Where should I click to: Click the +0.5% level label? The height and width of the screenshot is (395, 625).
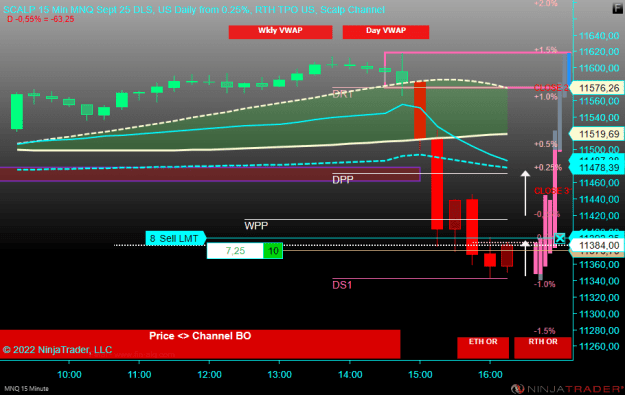[546, 144]
